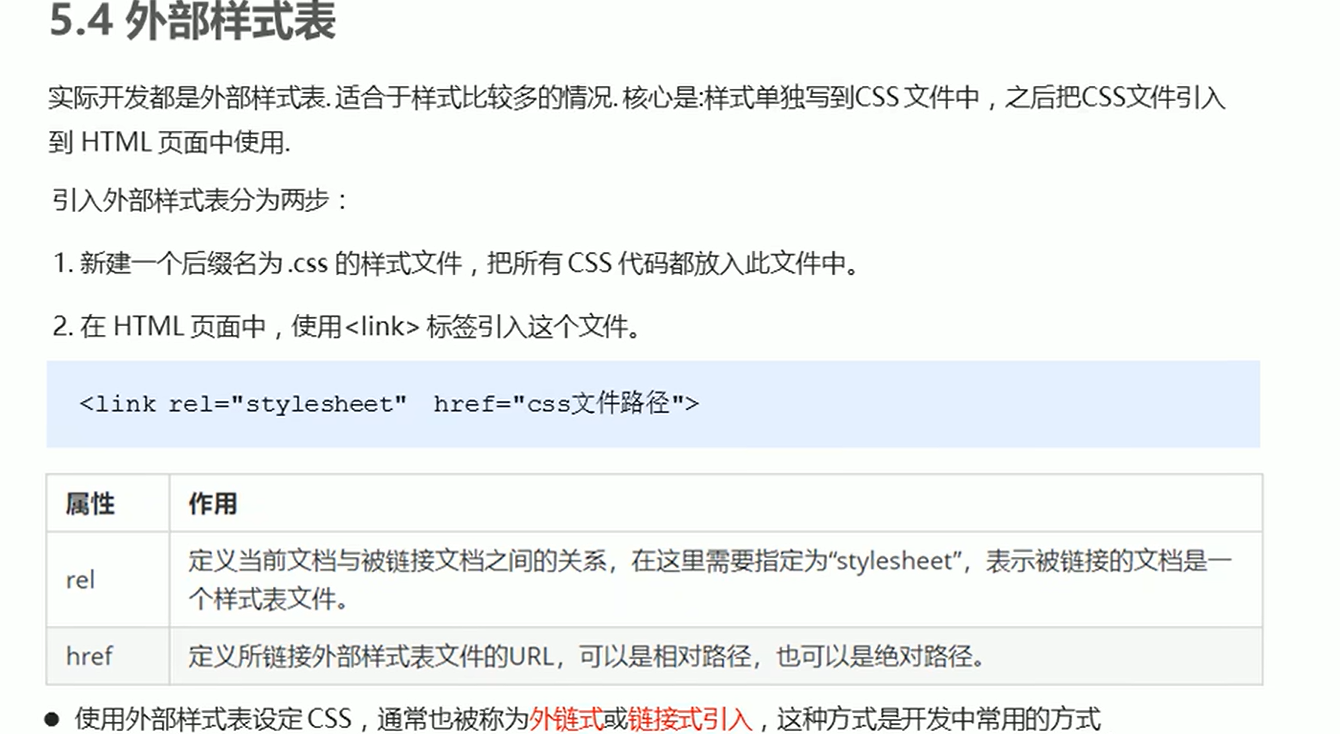The width and height of the screenshot is (1340, 734).
Task: Click the rel description mentioning stylesheet
Action: (x=710, y=580)
